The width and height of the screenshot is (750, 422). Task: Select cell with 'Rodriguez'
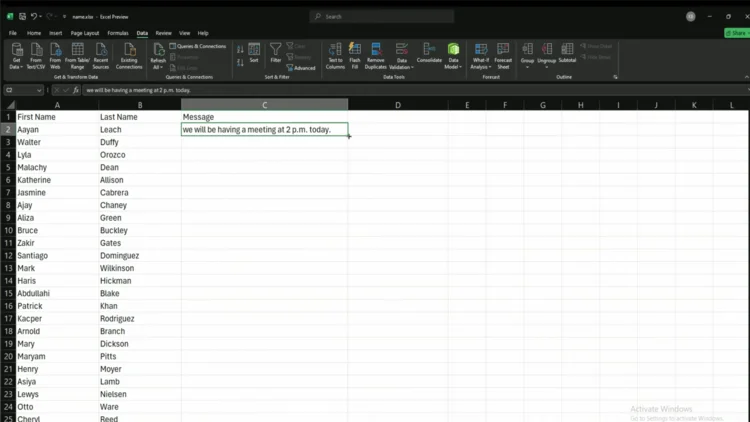click(140, 319)
